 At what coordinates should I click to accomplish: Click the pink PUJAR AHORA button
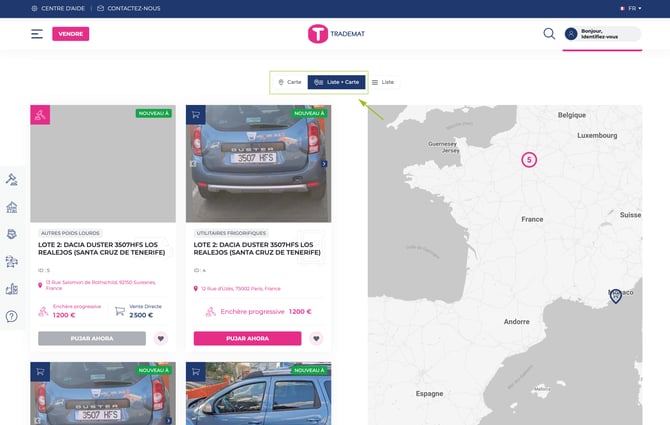point(247,338)
